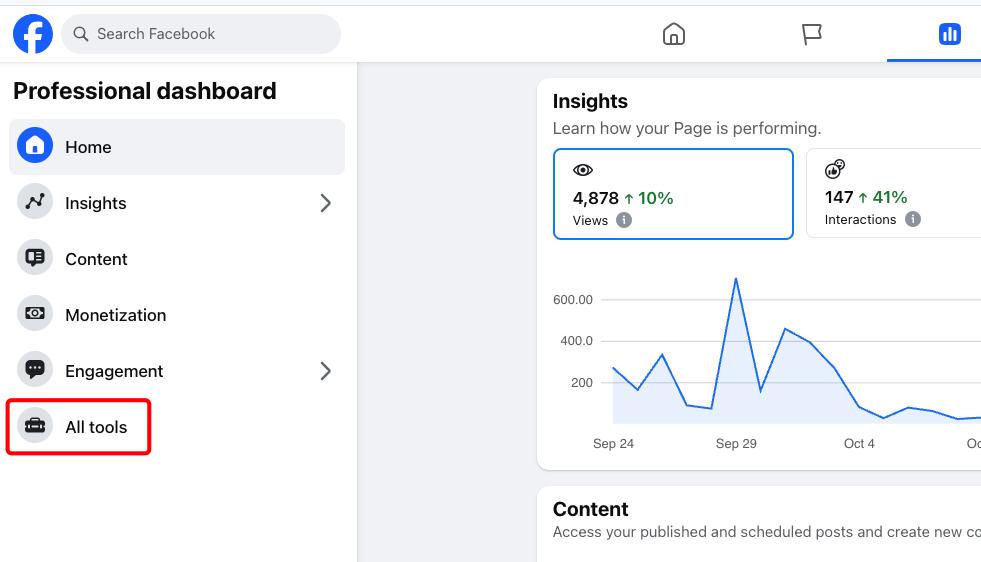Viewport: 981px width, 562px height.
Task: Select the Views metric card
Action: 673,194
